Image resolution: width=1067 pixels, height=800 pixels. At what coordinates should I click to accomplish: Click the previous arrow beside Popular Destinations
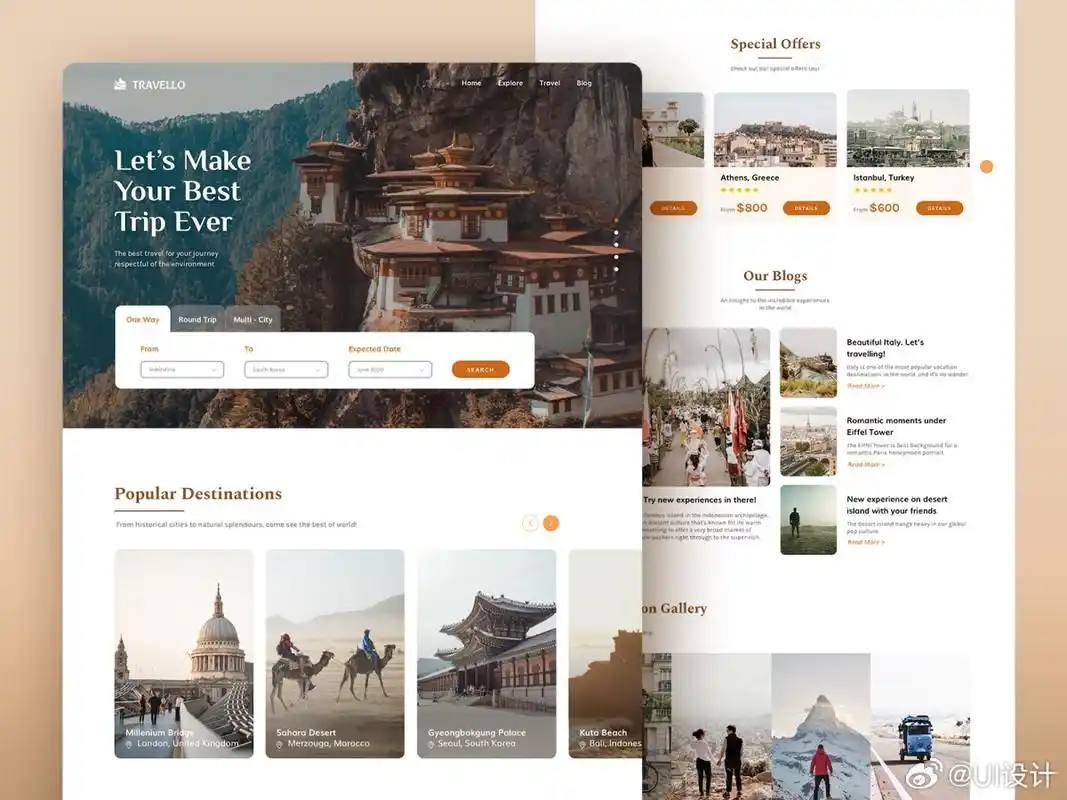click(x=531, y=523)
